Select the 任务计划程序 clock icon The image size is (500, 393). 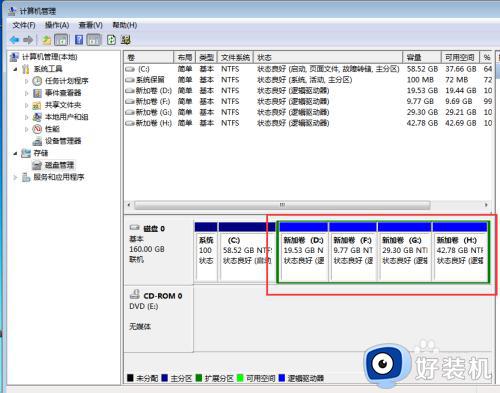[37, 81]
